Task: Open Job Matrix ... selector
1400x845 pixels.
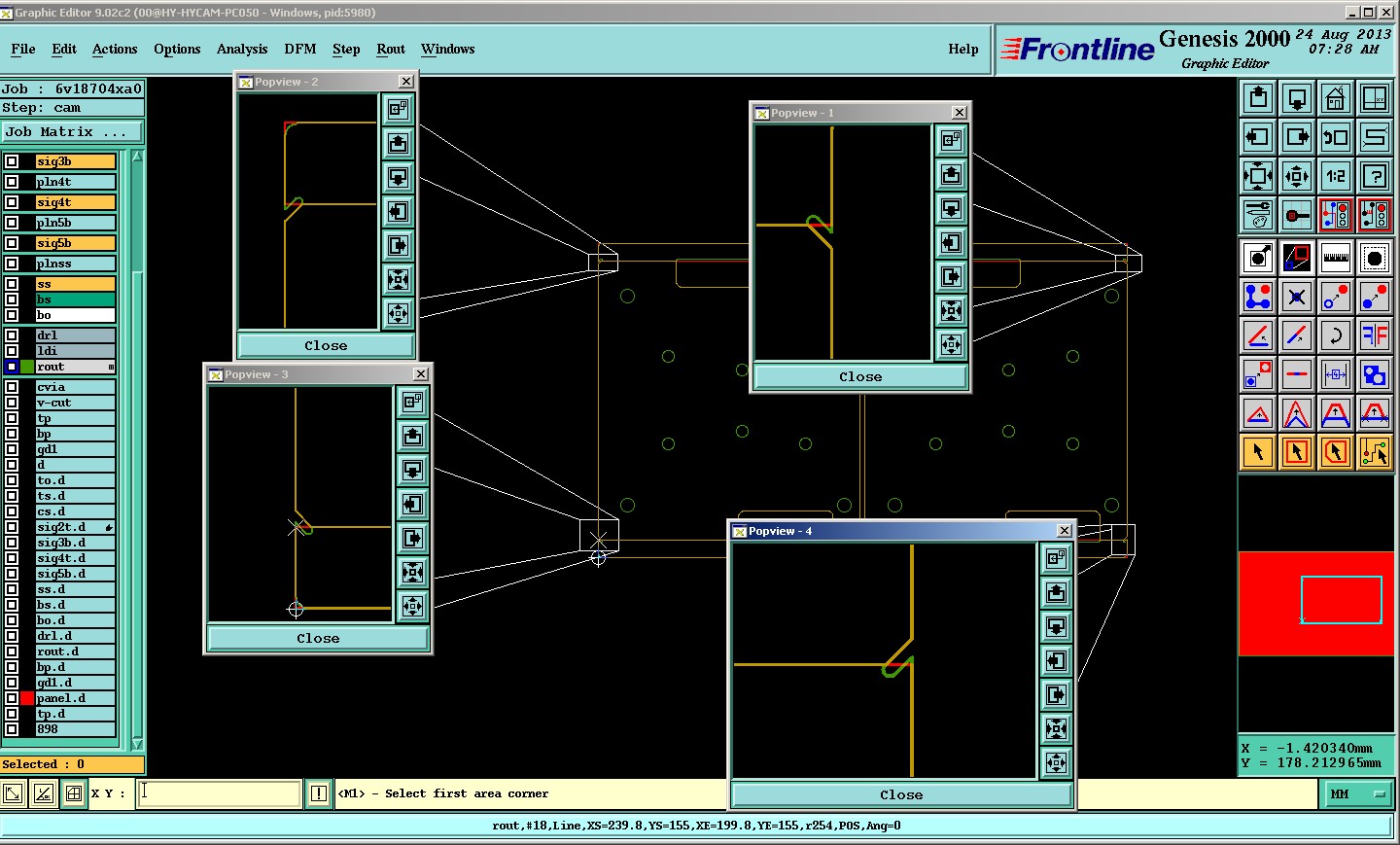Action: pyautogui.click(x=72, y=131)
